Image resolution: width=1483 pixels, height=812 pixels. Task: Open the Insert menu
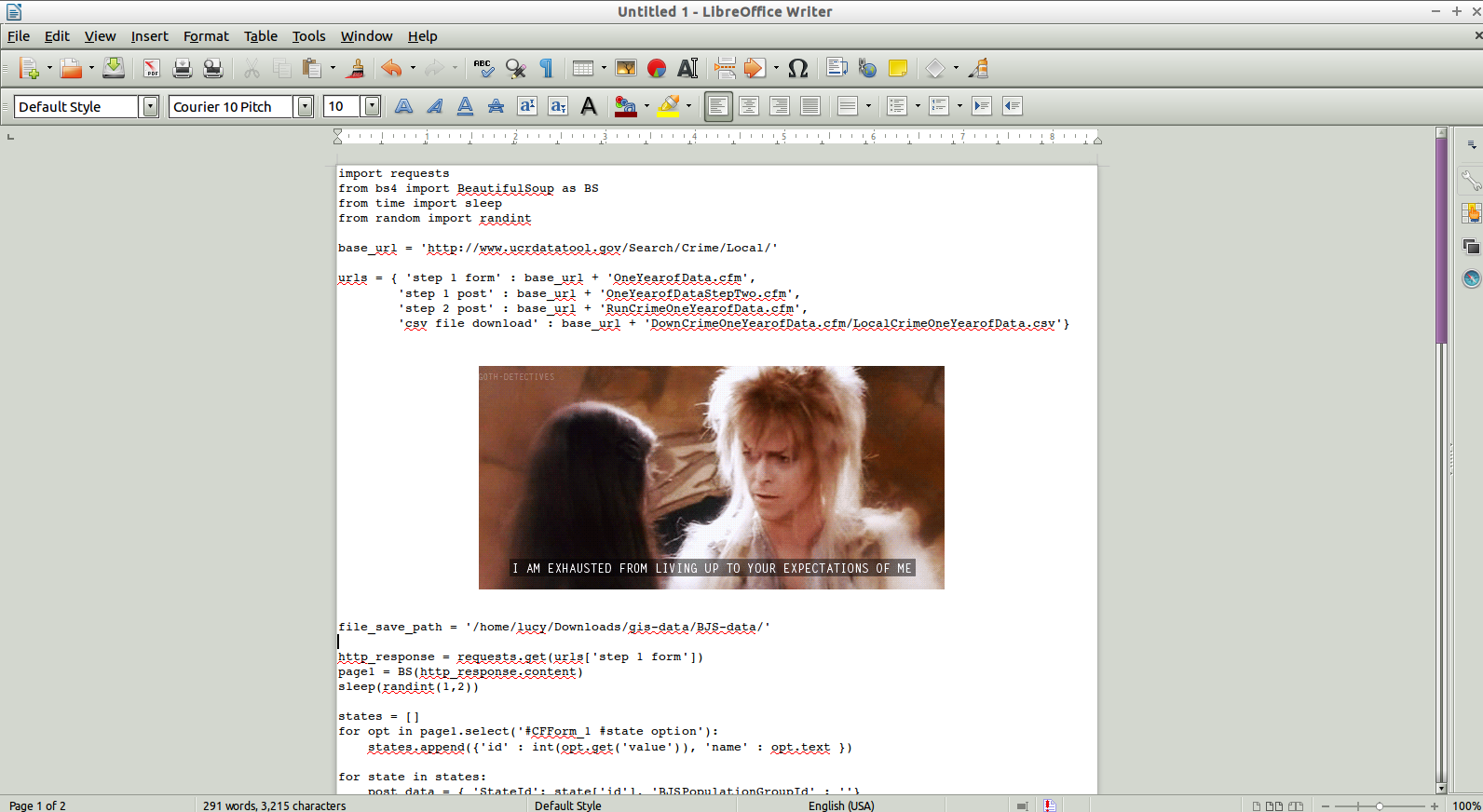click(x=149, y=36)
